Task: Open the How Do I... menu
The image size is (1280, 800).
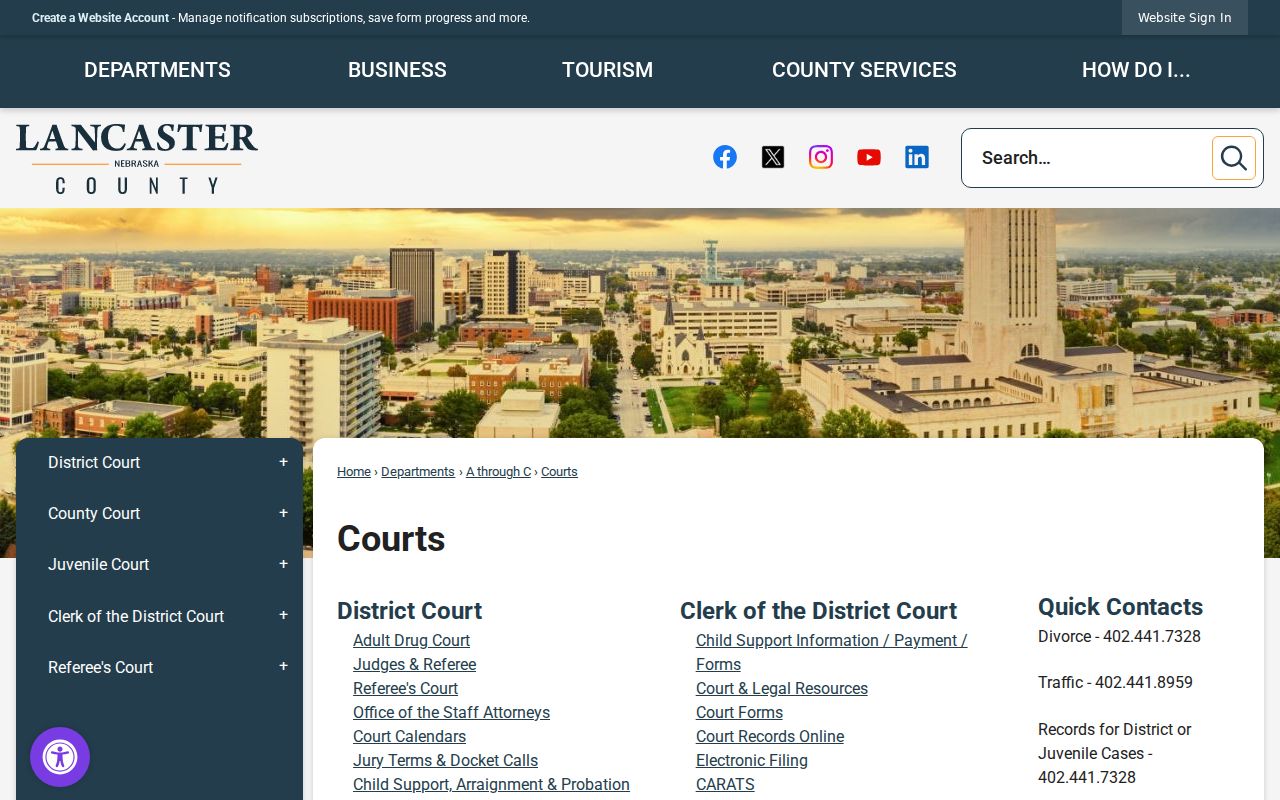Action: click(x=1136, y=70)
